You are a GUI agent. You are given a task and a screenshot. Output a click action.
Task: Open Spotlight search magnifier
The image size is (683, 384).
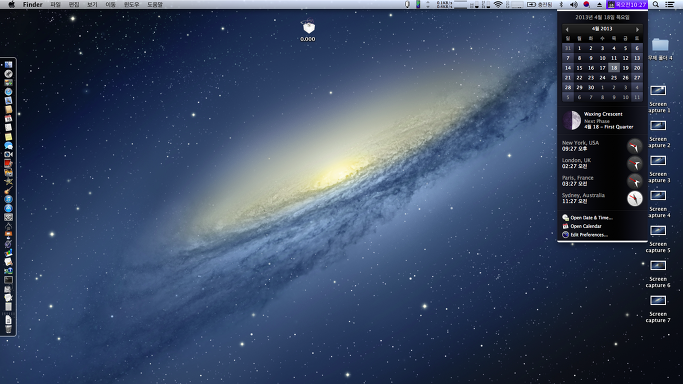[x=656, y=4]
